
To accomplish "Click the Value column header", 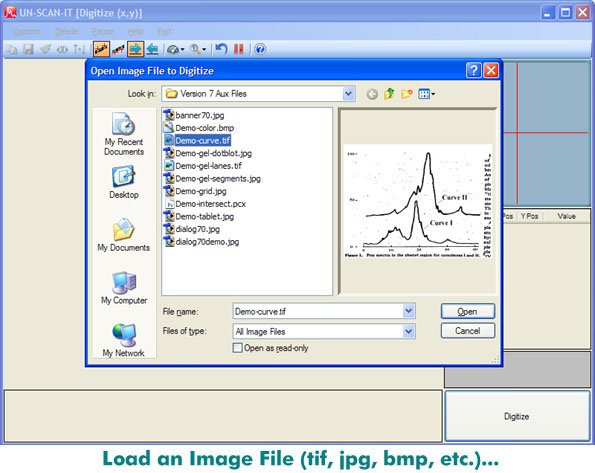I will click(x=566, y=216).
